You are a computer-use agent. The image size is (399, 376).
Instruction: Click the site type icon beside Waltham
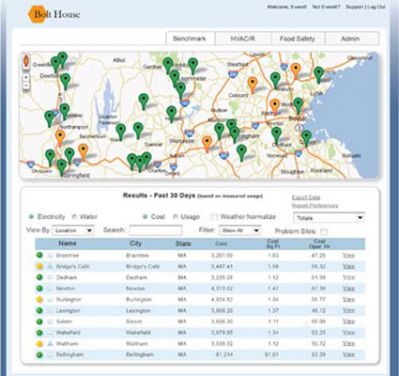[50, 344]
